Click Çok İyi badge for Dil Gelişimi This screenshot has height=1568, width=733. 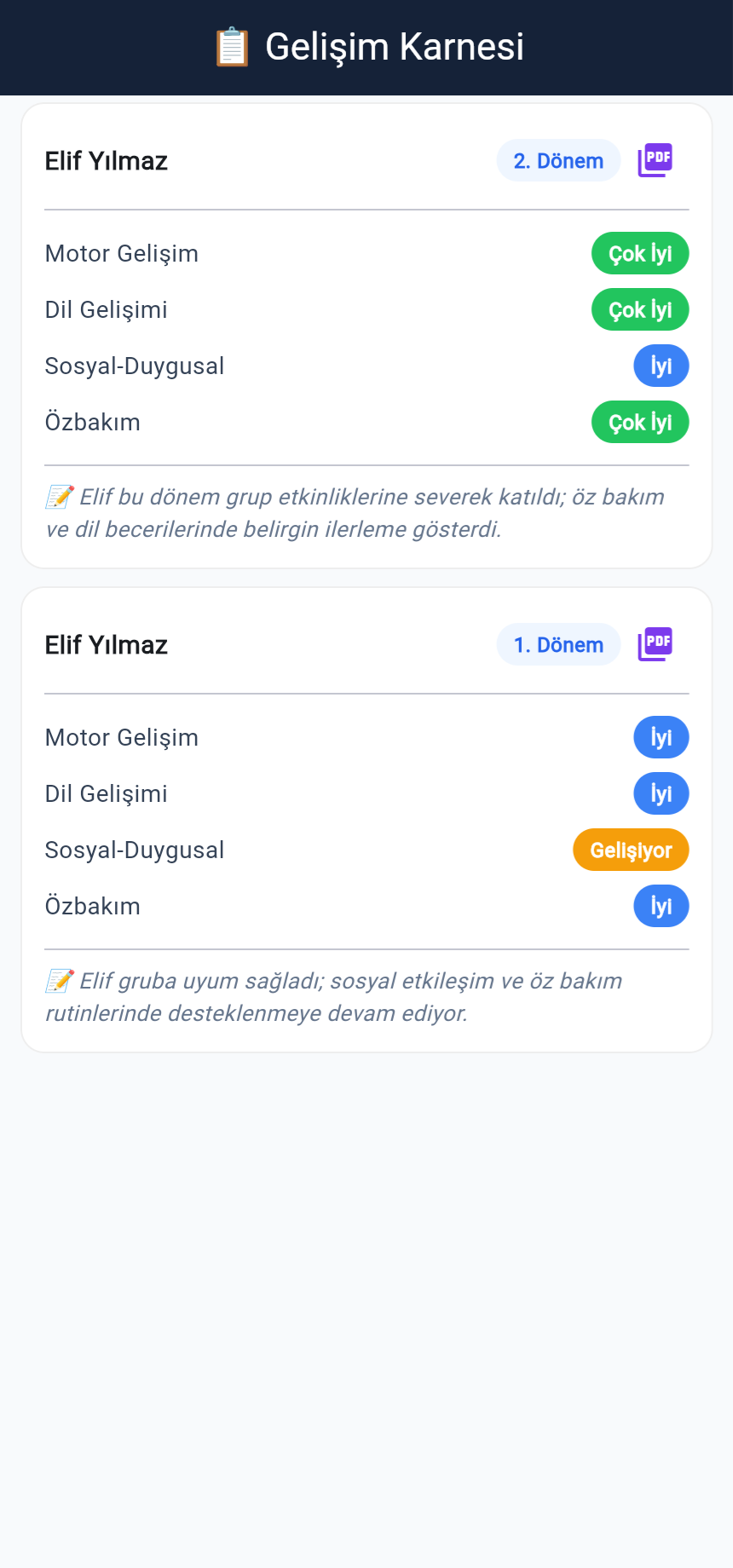pyautogui.click(x=640, y=309)
